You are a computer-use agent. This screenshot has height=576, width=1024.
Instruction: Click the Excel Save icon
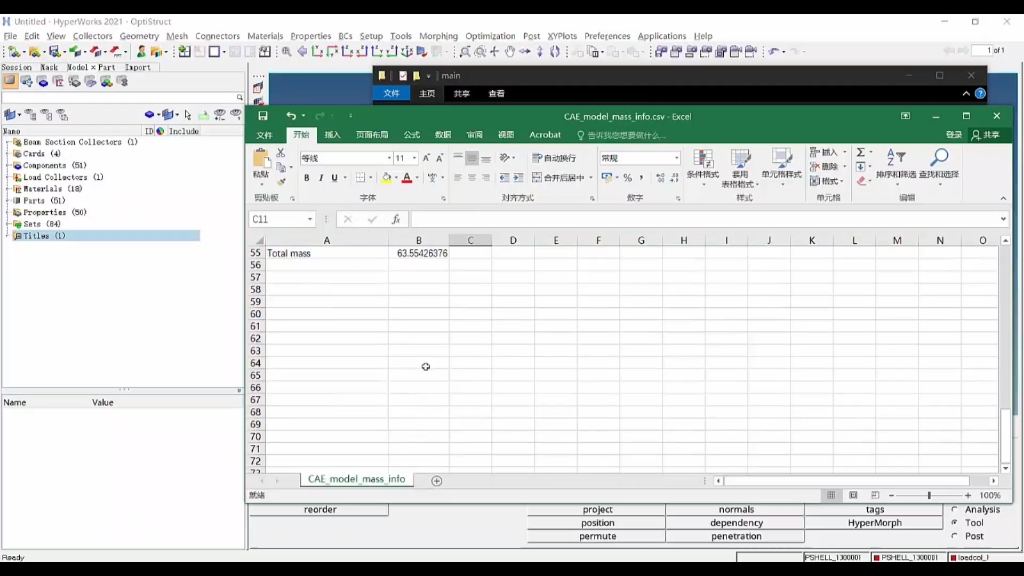coord(263,116)
